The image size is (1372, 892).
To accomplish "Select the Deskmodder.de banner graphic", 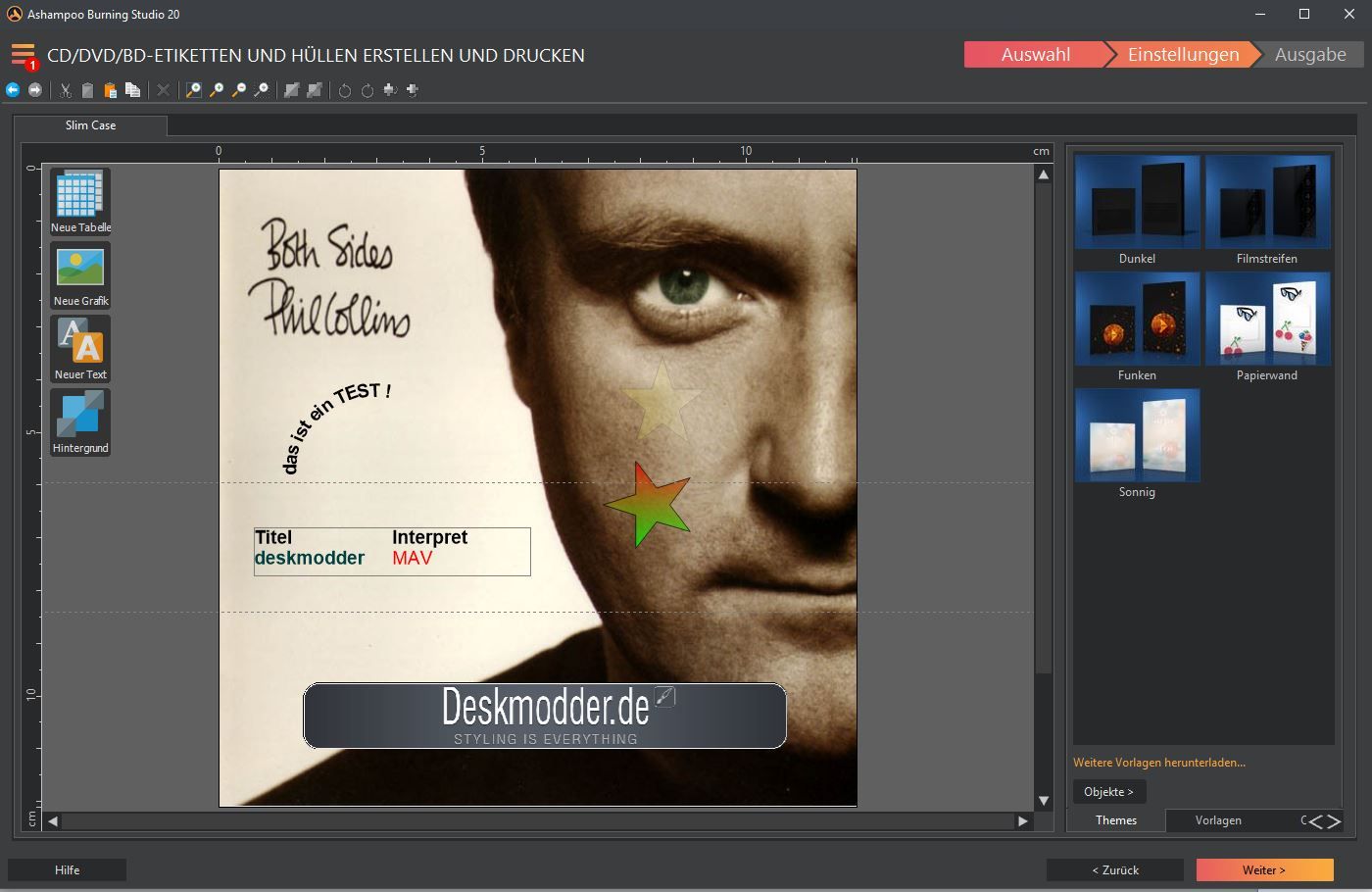I will (x=545, y=717).
